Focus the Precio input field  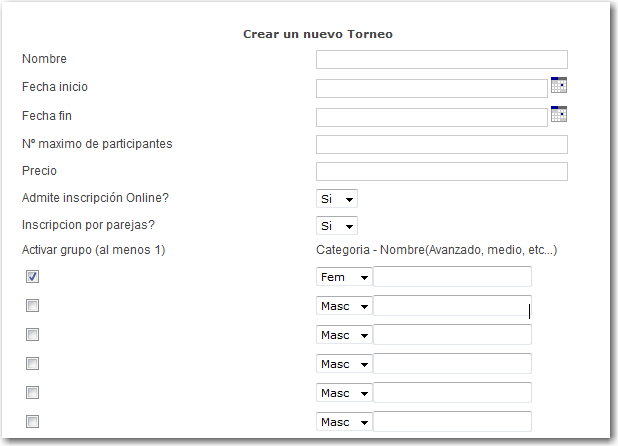(x=442, y=171)
